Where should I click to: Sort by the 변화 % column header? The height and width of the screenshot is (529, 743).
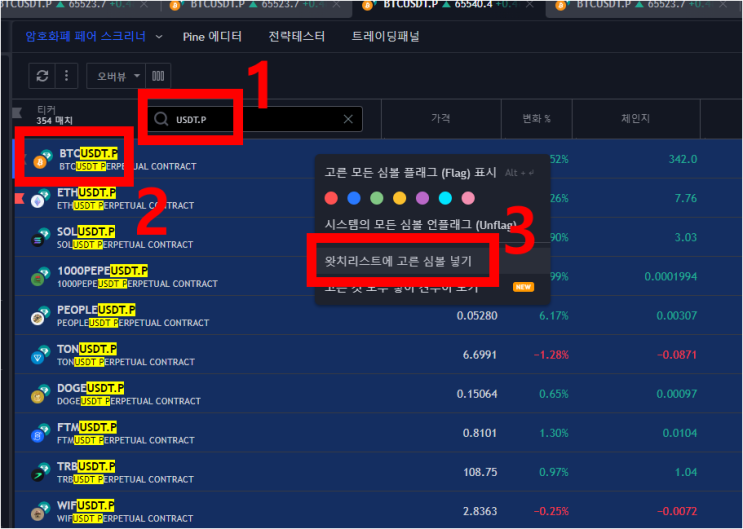tap(537, 119)
